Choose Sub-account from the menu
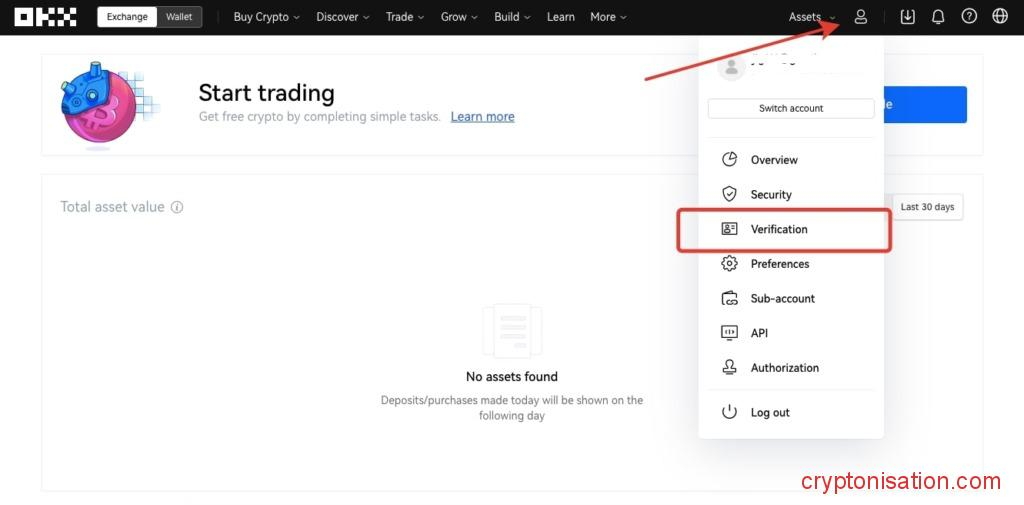Screen dimensions: 1024x505 (x=782, y=299)
